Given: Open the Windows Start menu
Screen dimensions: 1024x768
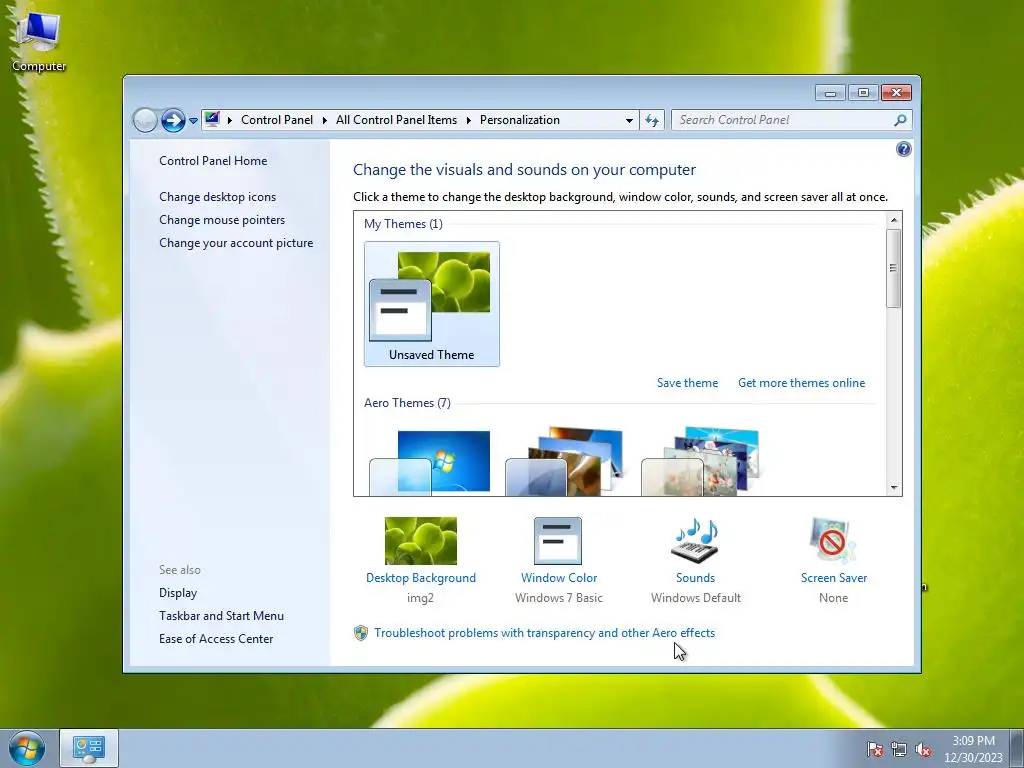Looking at the screenshot, I should click(27, 748).
